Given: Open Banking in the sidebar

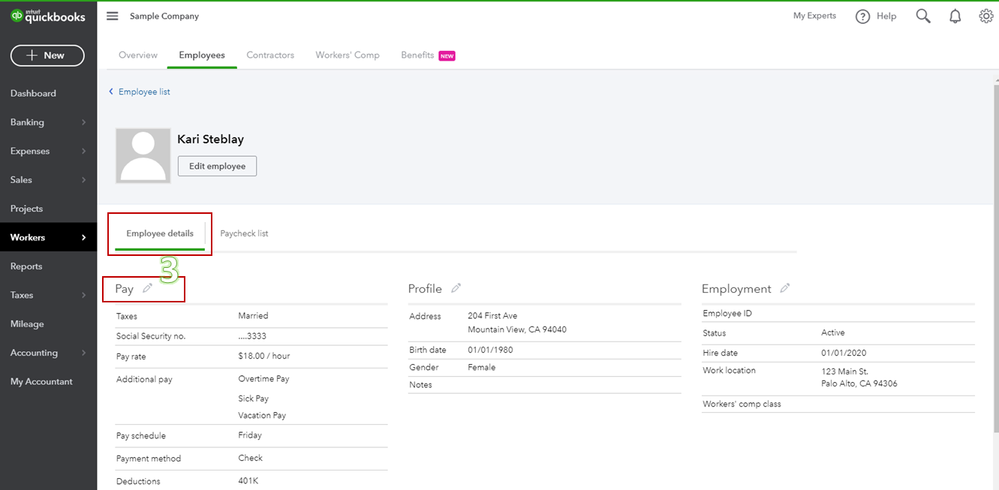Looking at the screenshot, I should 27,122.
